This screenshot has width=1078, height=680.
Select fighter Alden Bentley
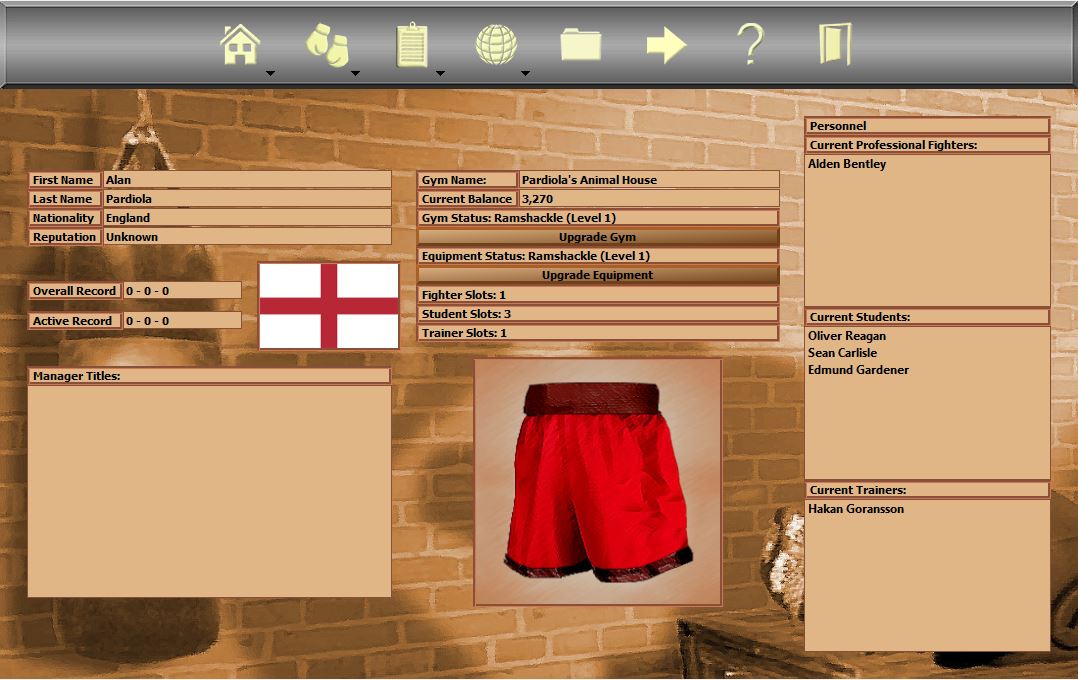tap(847, 164)
